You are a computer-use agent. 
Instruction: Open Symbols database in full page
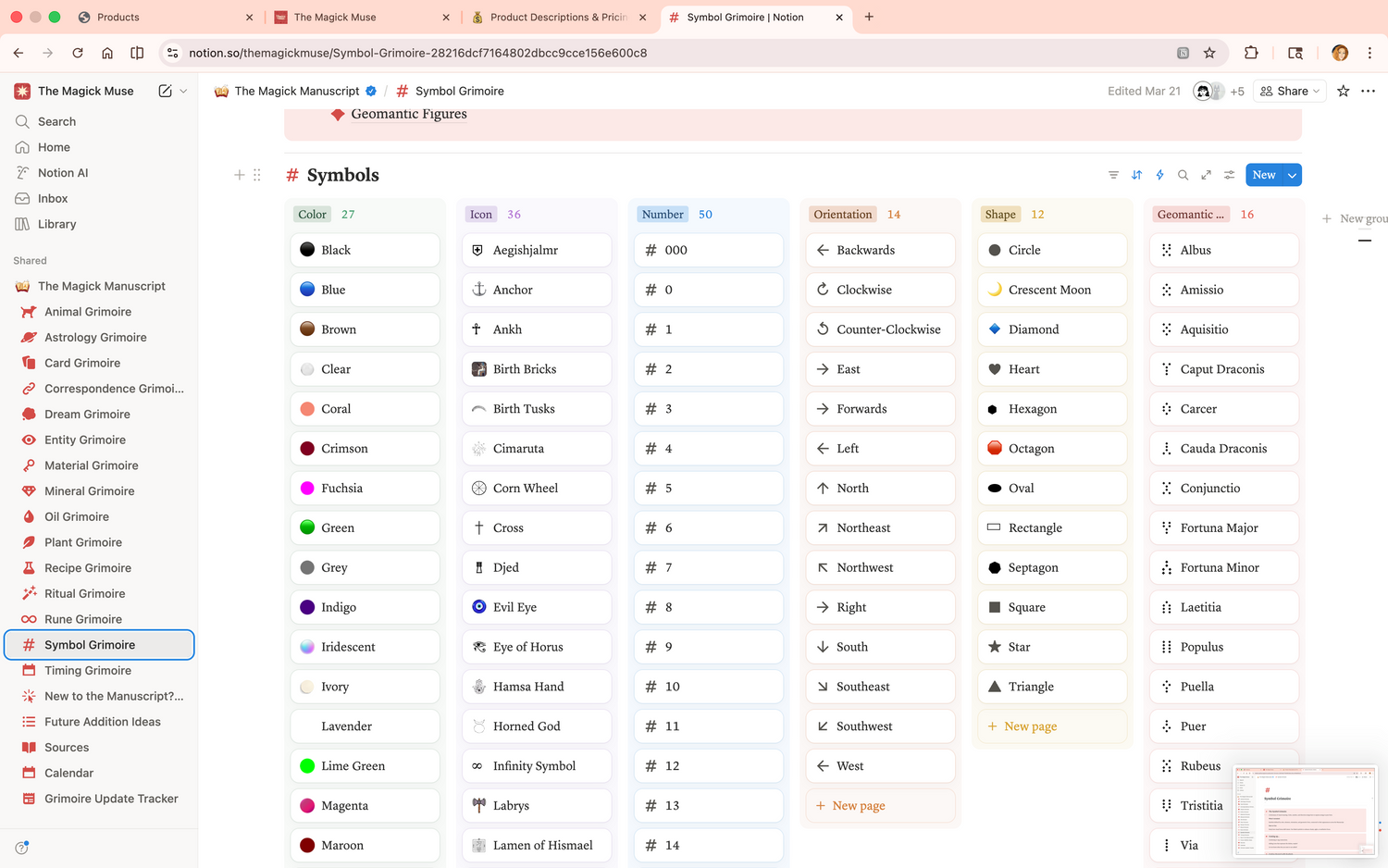pos(1206,175)
